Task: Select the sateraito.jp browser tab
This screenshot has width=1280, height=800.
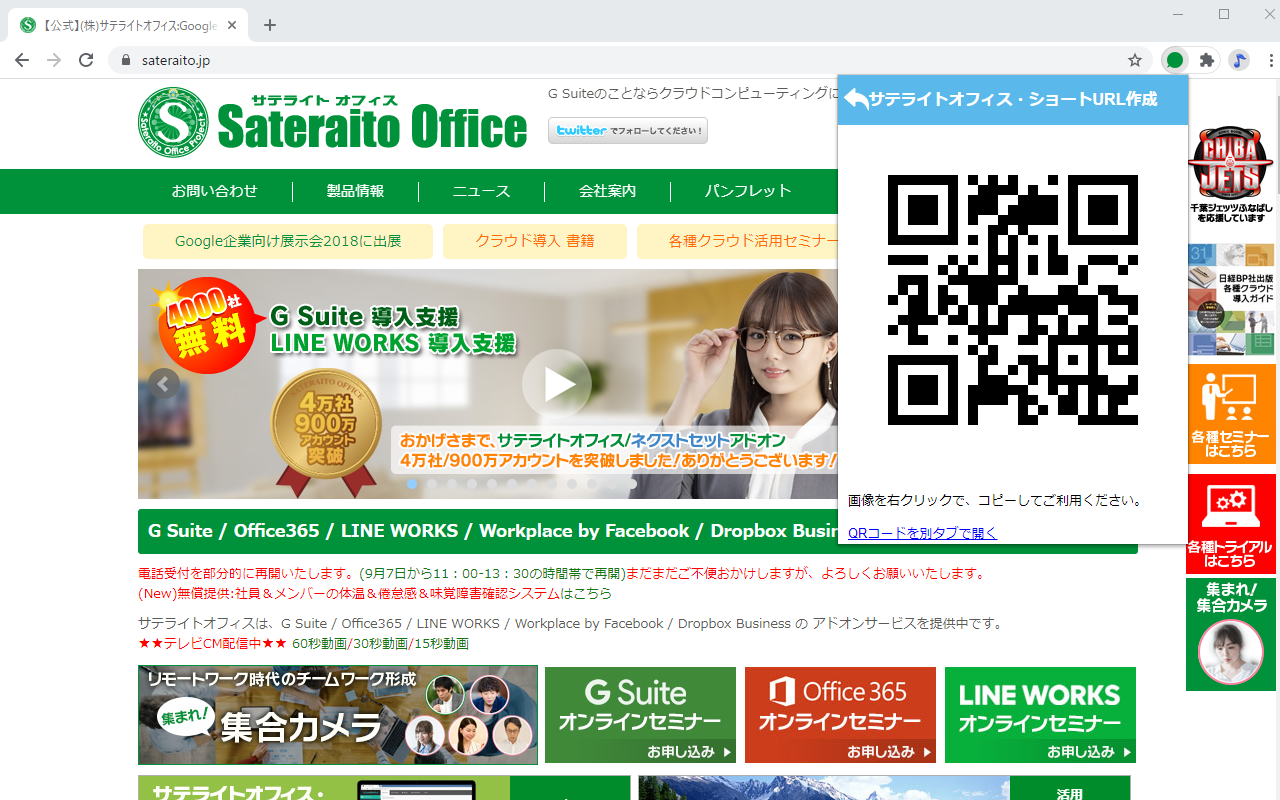Action: (128, 25)
